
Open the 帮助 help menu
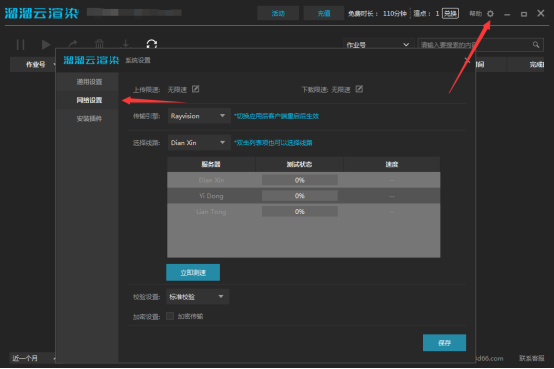476,13
